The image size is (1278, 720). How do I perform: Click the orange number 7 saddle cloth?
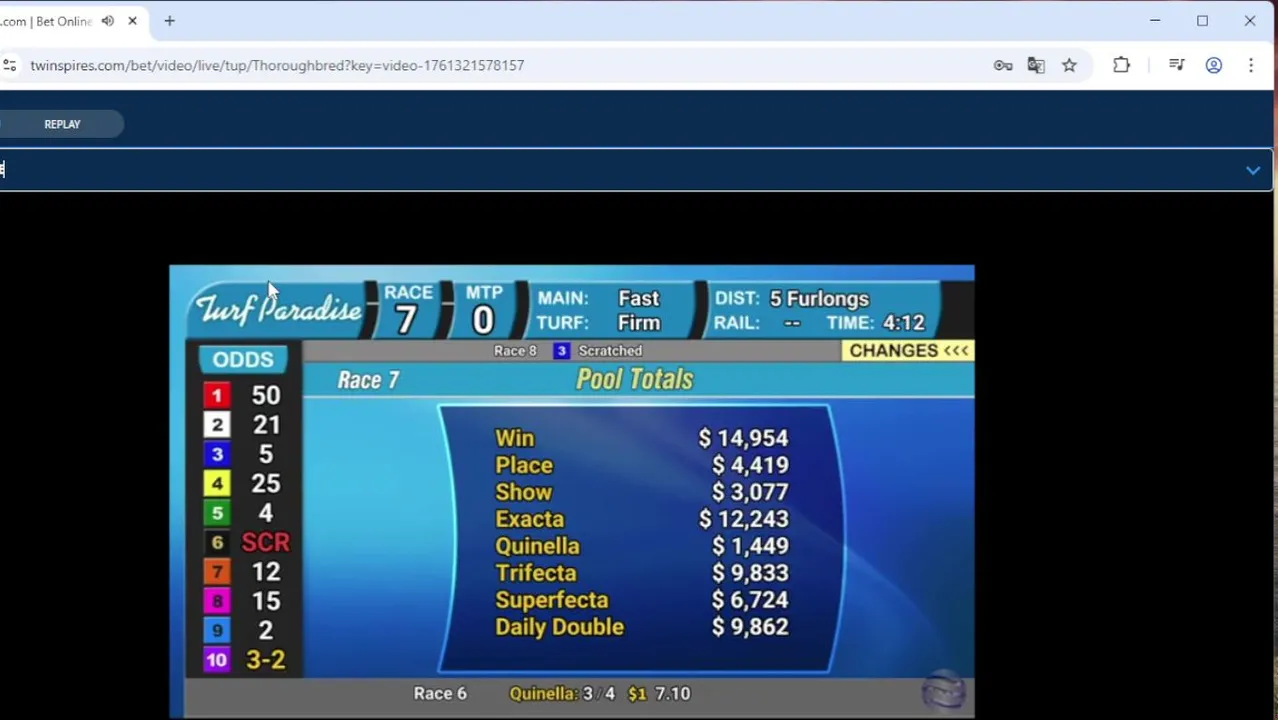coord(217,572)
